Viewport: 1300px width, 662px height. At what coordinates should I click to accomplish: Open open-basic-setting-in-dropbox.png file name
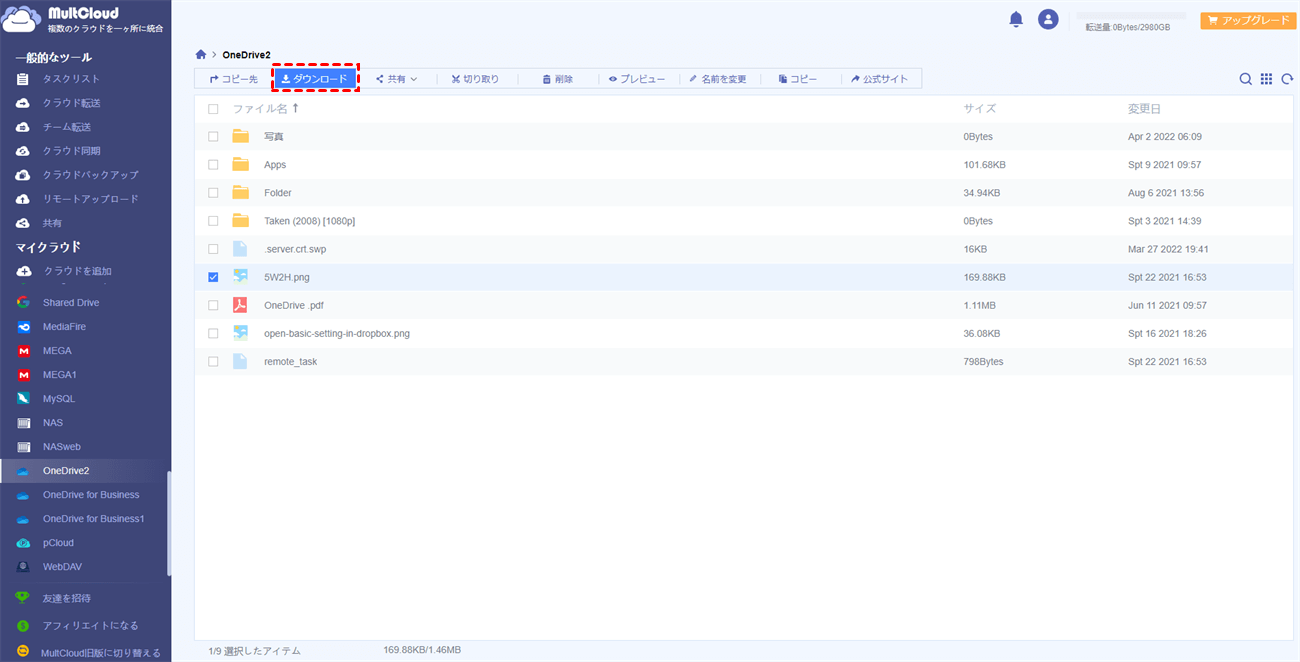337,333
